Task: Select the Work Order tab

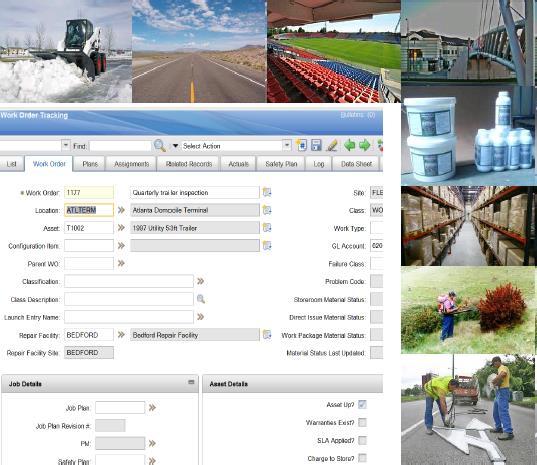Action: tap(49, 164)
